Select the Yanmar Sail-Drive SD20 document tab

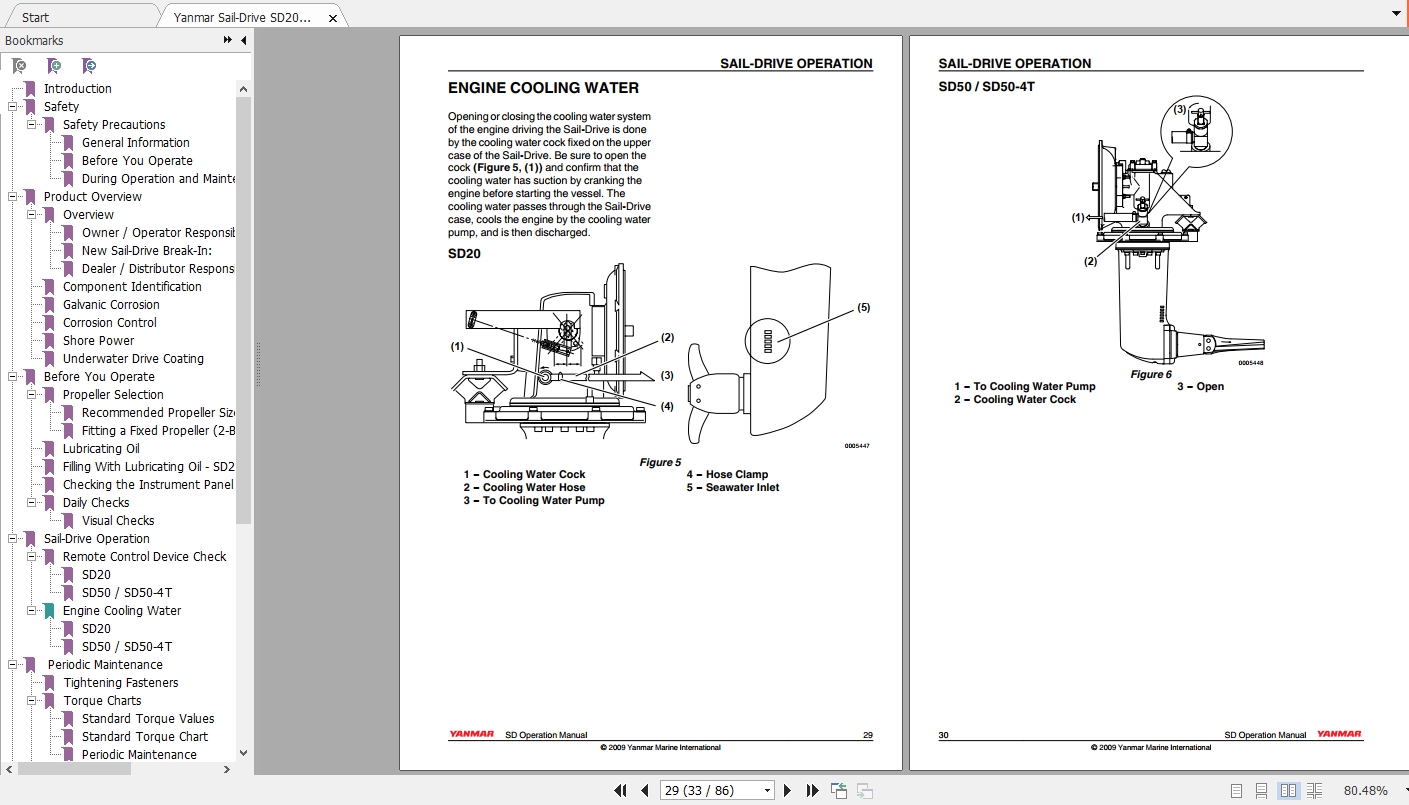pos(245,16)
